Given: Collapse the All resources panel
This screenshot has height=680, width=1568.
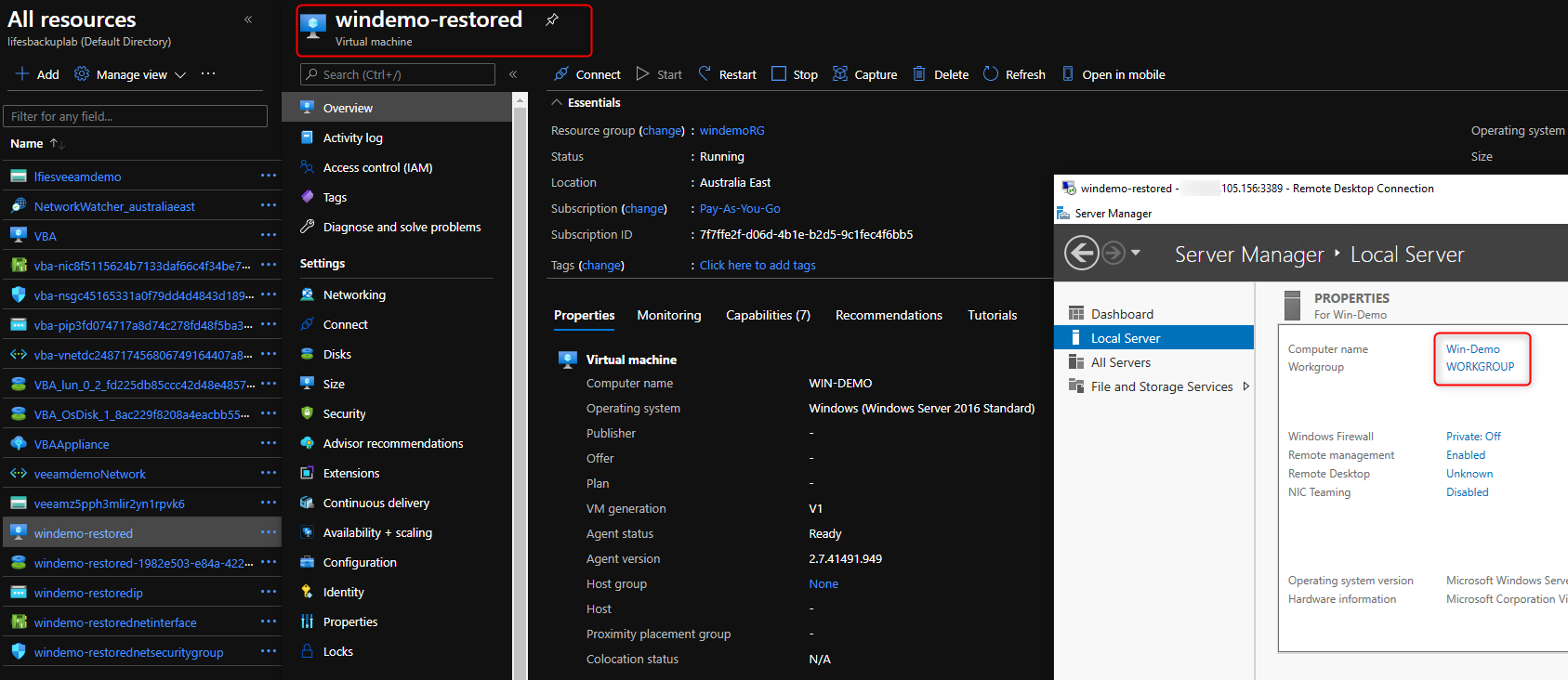Looking at the screenshot, I should [248, 20].
